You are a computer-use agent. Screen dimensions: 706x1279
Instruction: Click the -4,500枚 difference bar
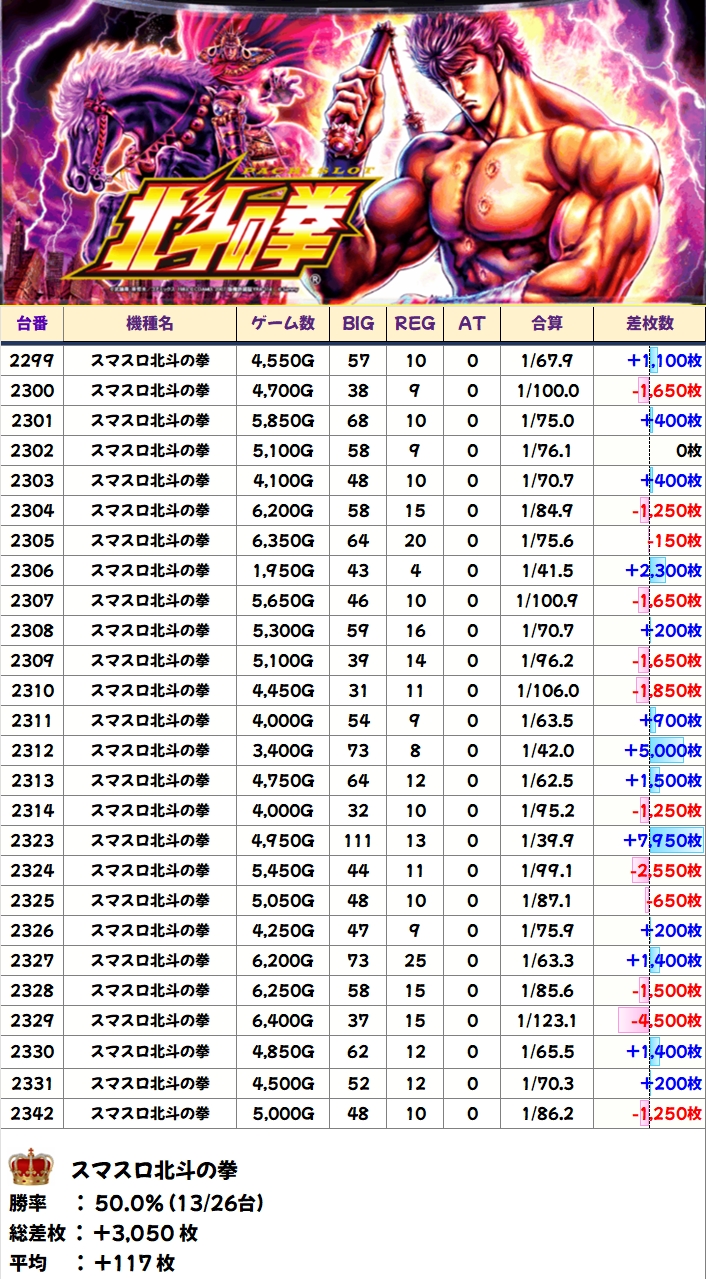tap(660, 1021)
